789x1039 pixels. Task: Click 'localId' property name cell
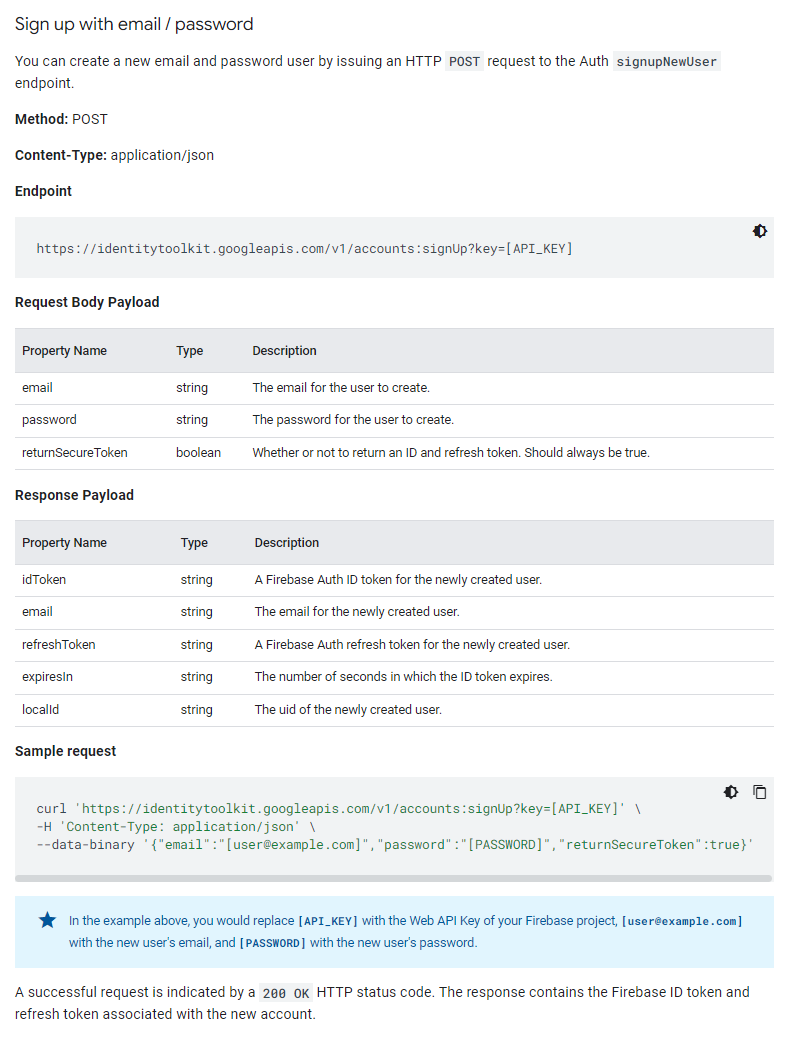40,710
